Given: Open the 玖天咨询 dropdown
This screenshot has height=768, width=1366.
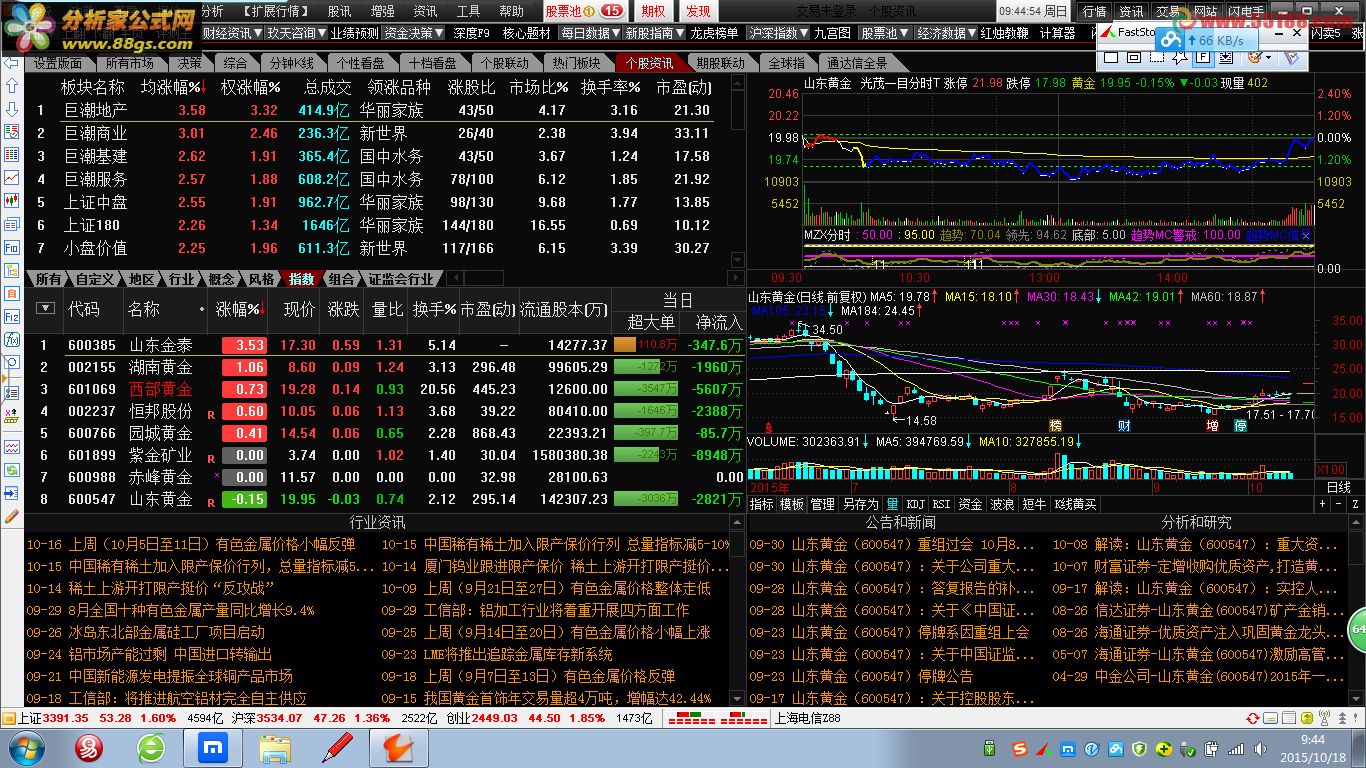Looking at the screenshot, I should coord(295,33).
